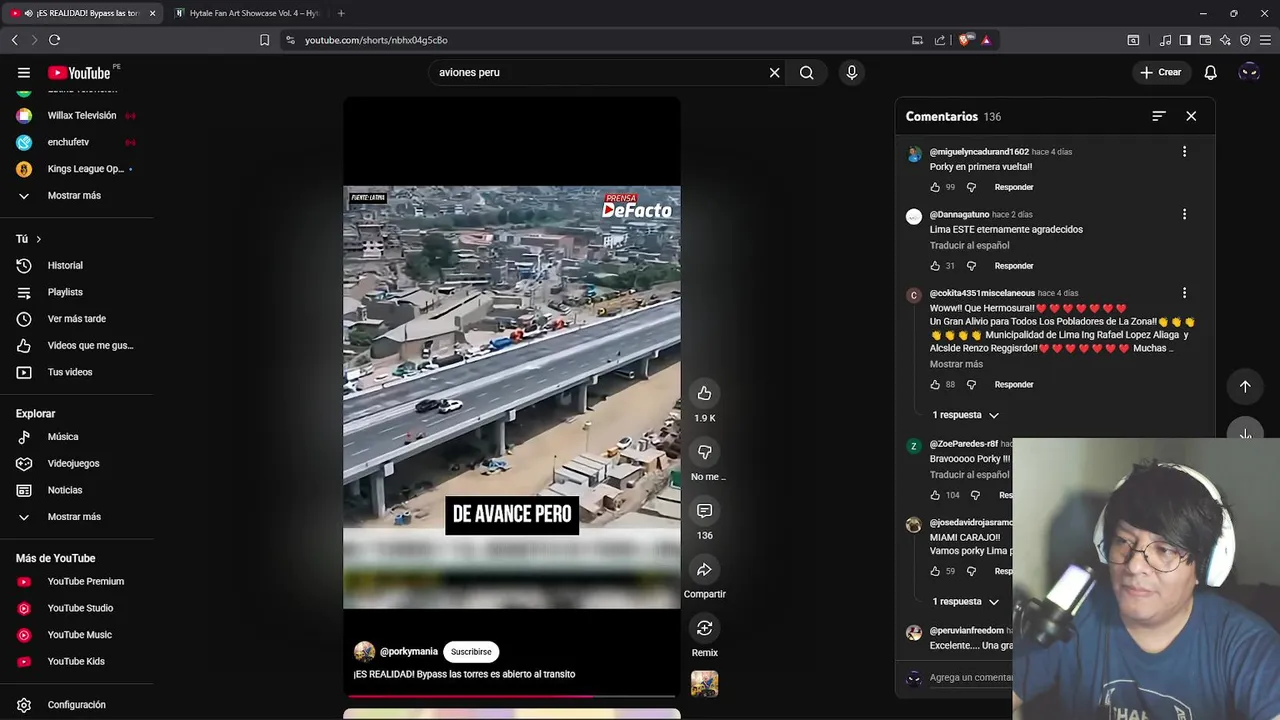Dislike Dannagatuno's comment
This screenshot has width=1280, height=720.
(971, 266)
